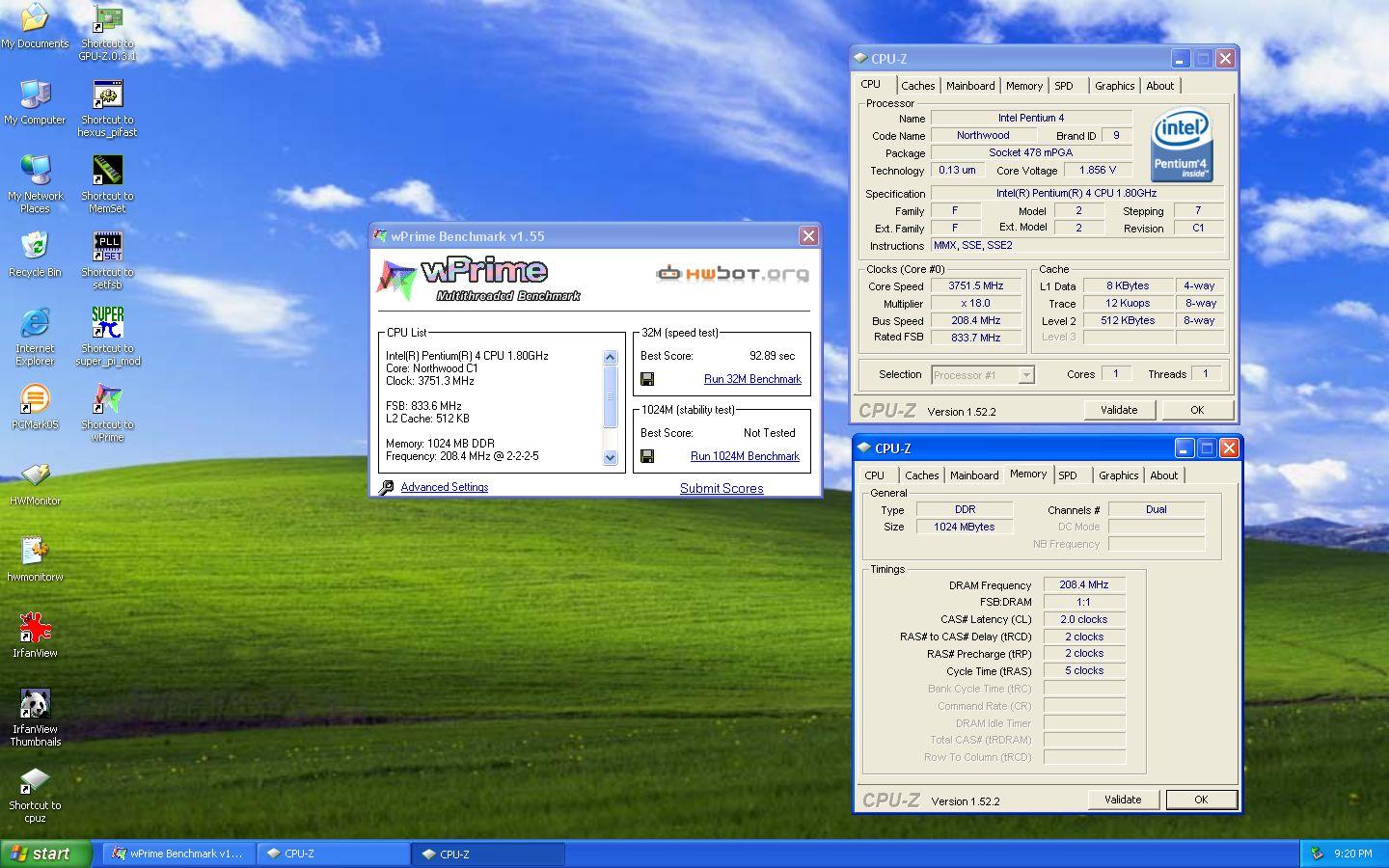Click Submit Scores link

(x=722, y=488)
